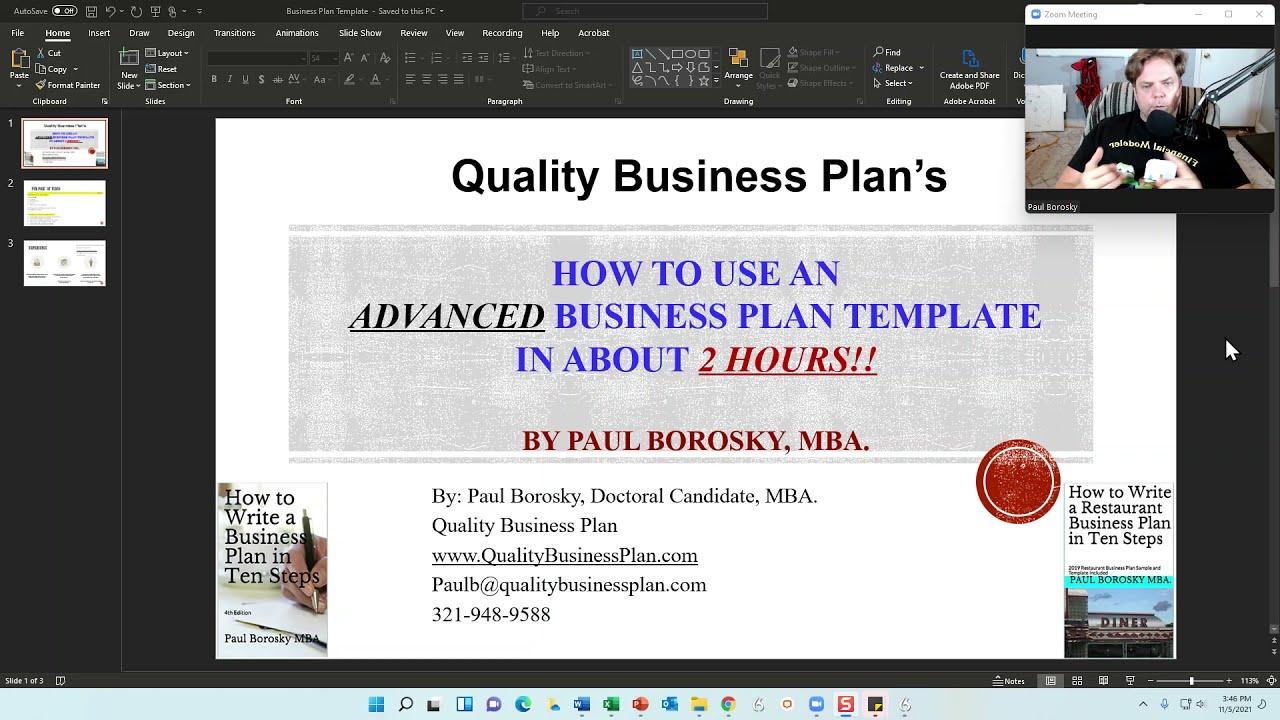Open Text Direction dropdown
The image size is (1280, 720).
click(x=557, y=53)
